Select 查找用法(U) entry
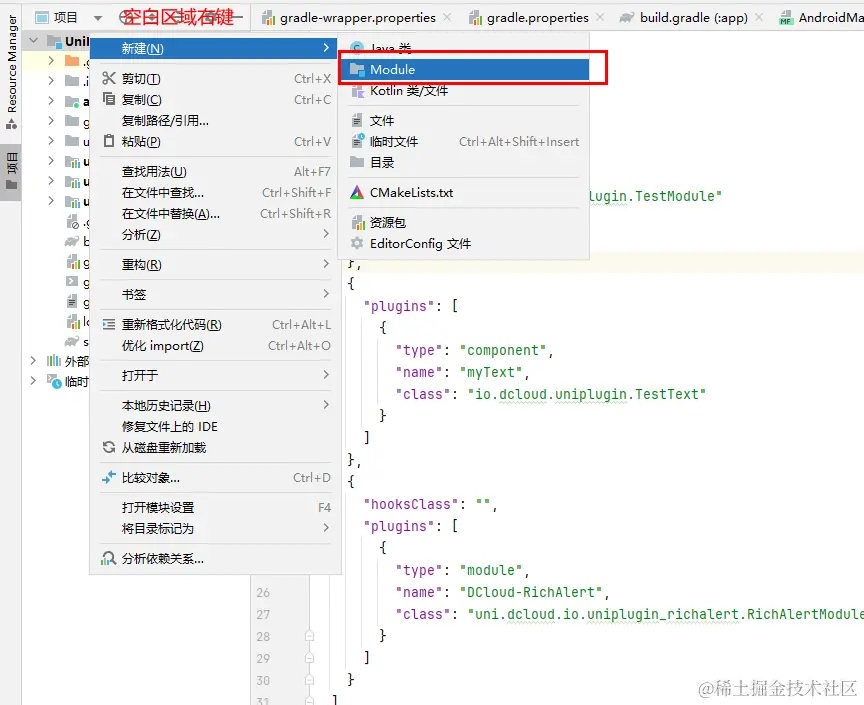This screenshot has height=705, width=864. point(215,172)
